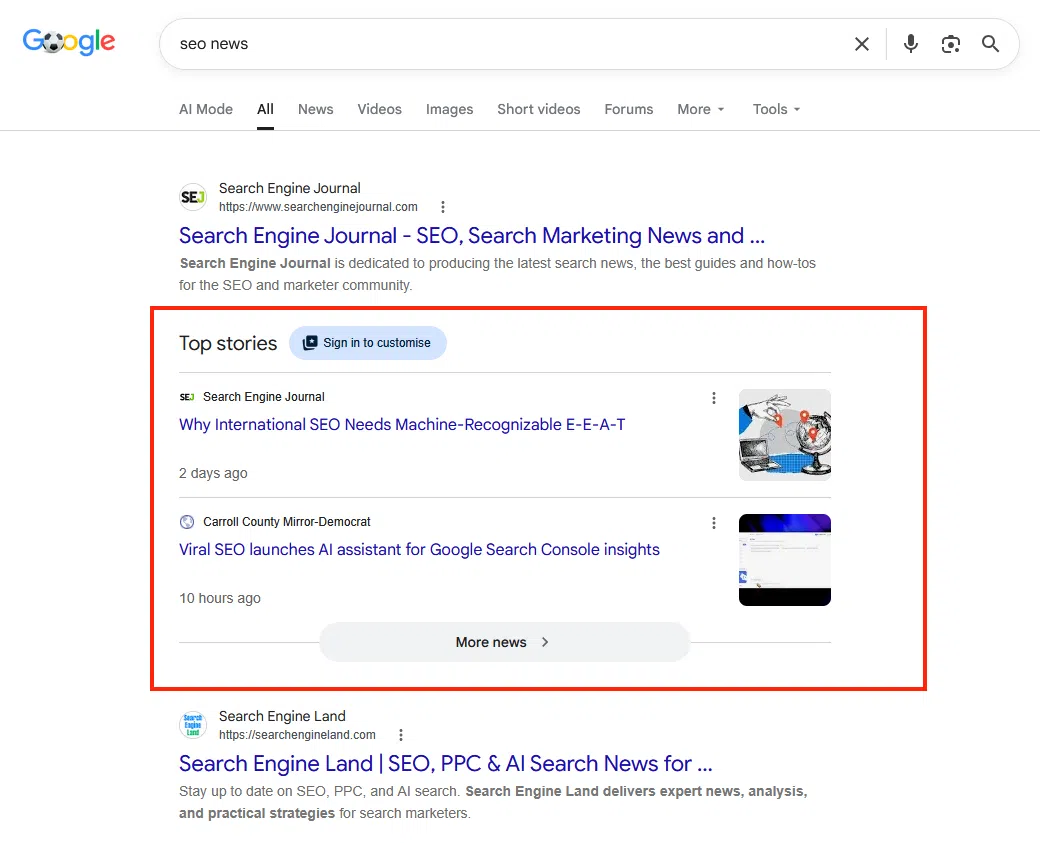Click the globe thumbnail of the E-E-A-T story
The width and height of the screenshot is (1040, 843).
(785, 434)
